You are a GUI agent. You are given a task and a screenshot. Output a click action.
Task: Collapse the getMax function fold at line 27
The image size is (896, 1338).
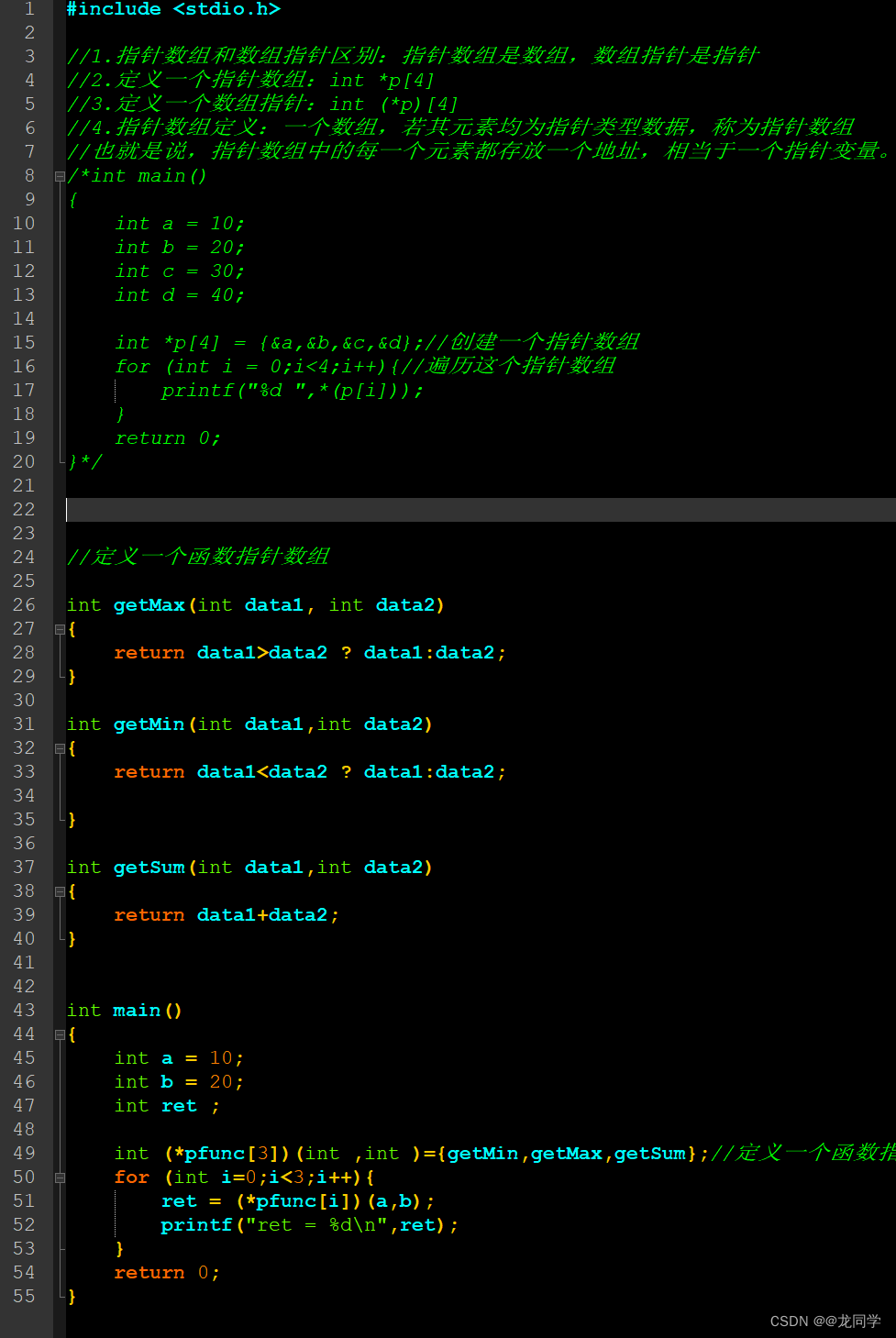pyautogui.click(x=60, y=629)
